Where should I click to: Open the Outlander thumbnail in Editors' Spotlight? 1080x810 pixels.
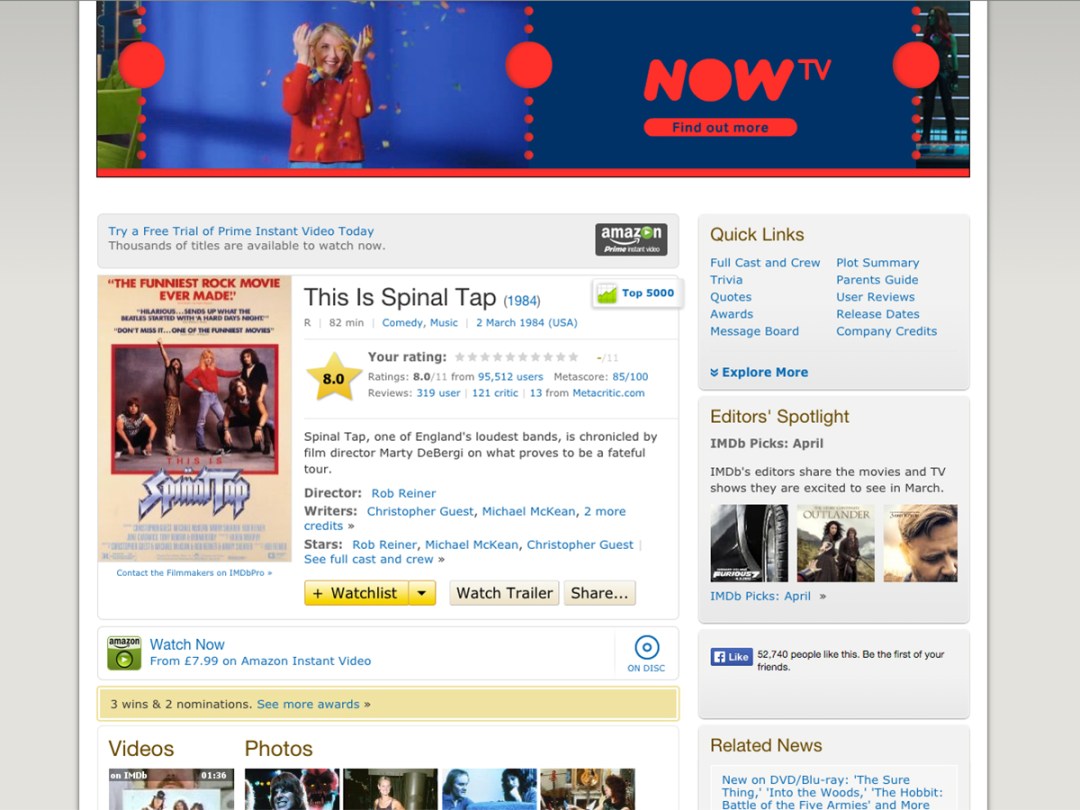point(835,543)
